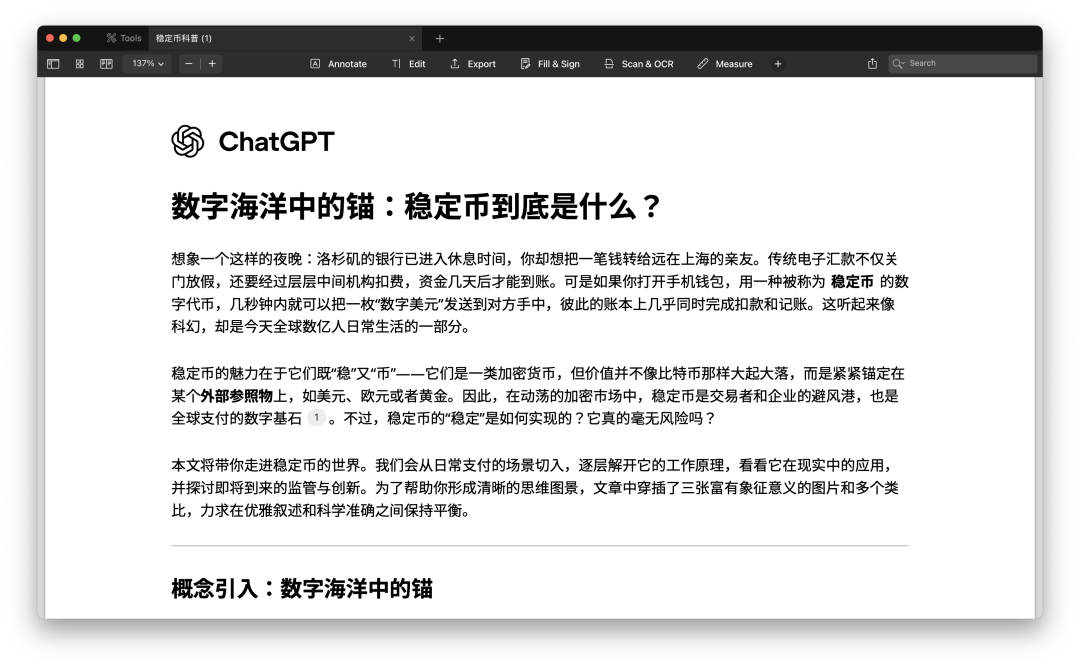Select the Measure tool
The image size is (1080, 668).
click(725, 64)
